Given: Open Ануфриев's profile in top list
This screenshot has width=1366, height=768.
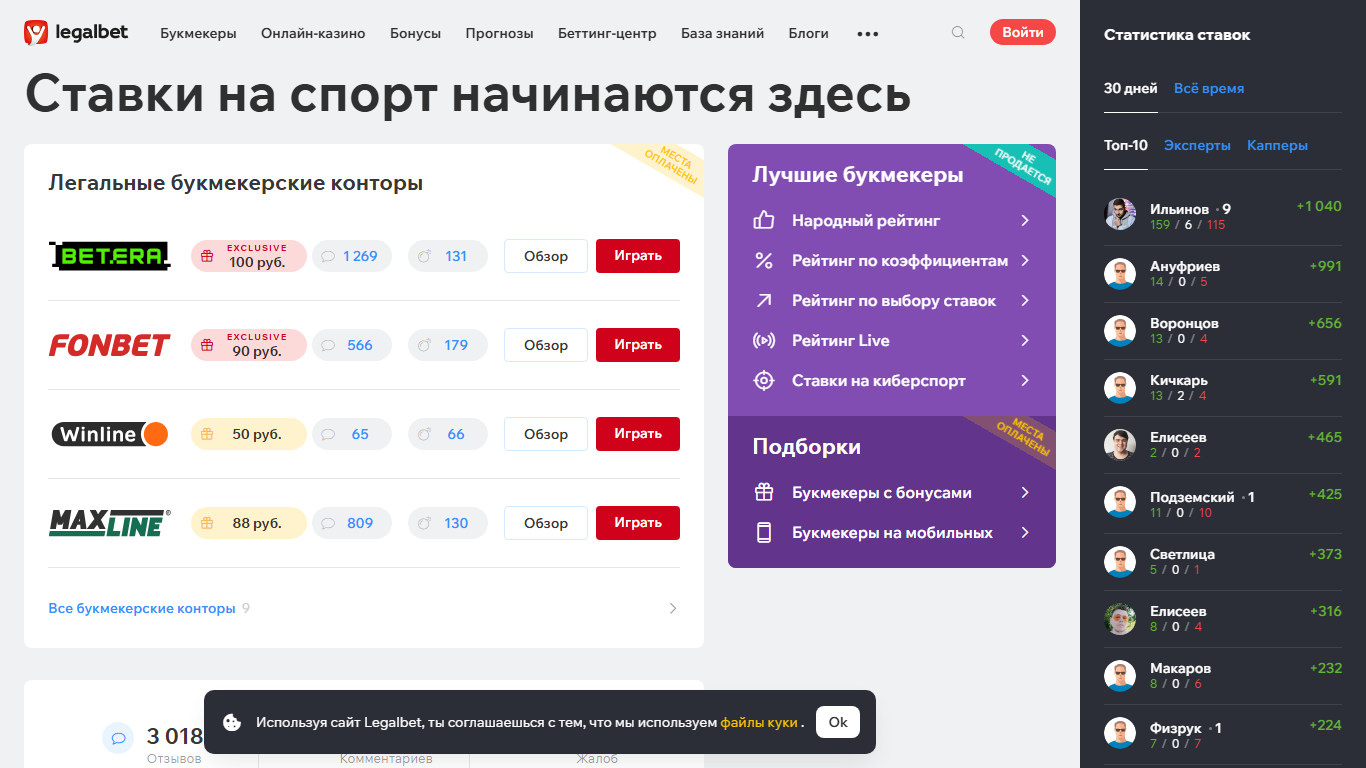Looking at the screenshot, I should pyautogui.click(x=1185, y=266).
